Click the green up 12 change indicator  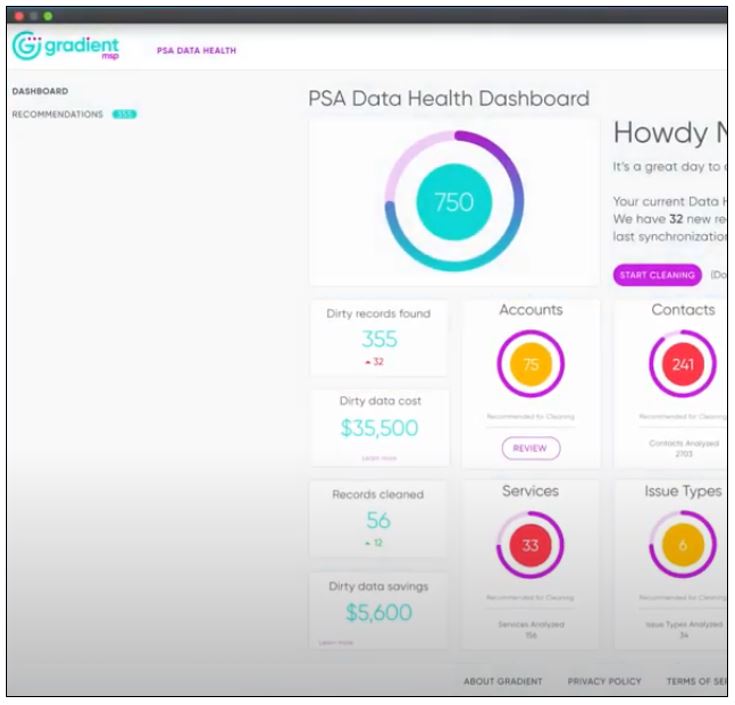(x=374, y=543)
